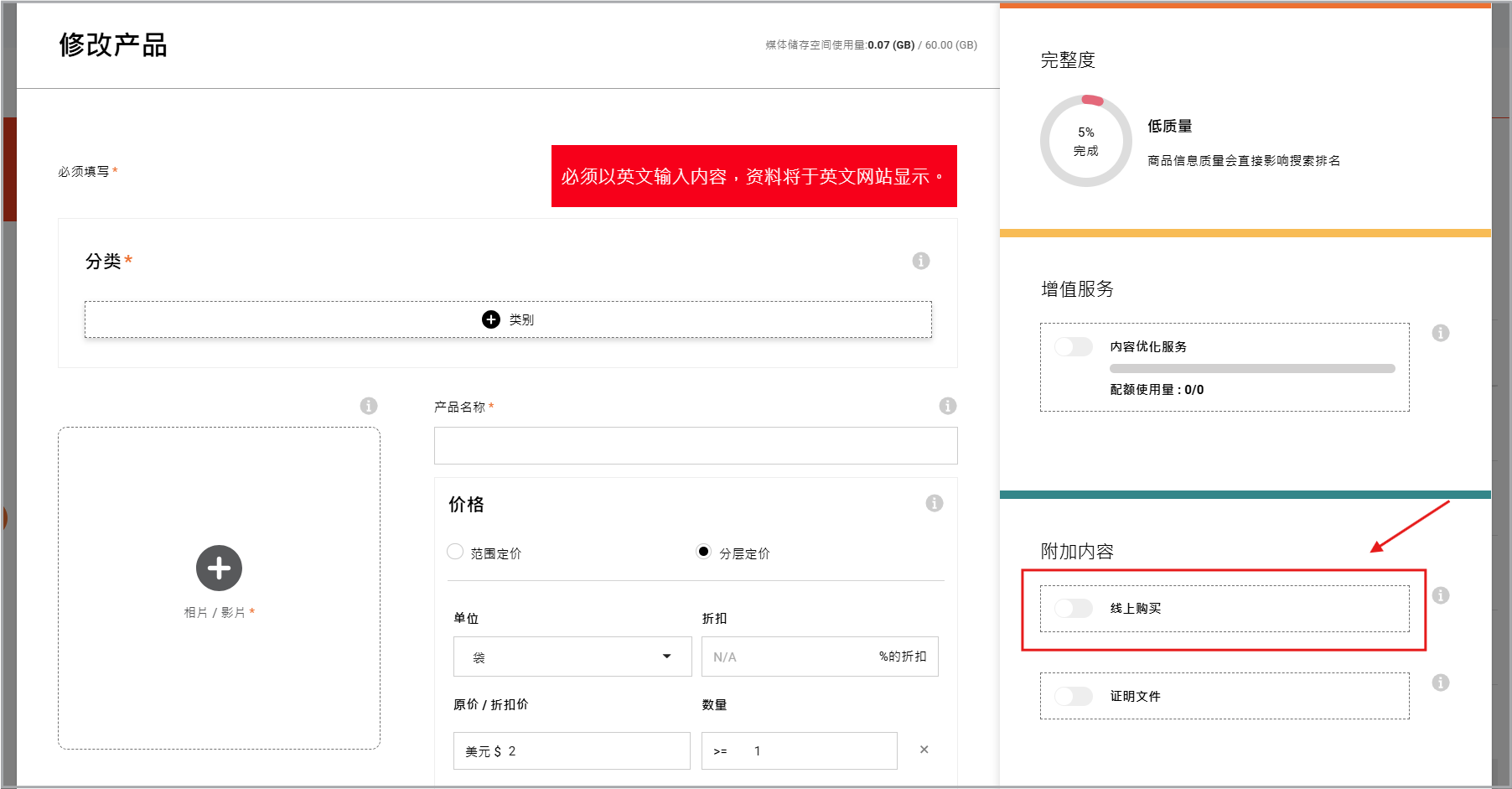Viewport: 1512px width, 789px height.
Task: Click the 增值服务 section heading
Action: point(1077,289)
